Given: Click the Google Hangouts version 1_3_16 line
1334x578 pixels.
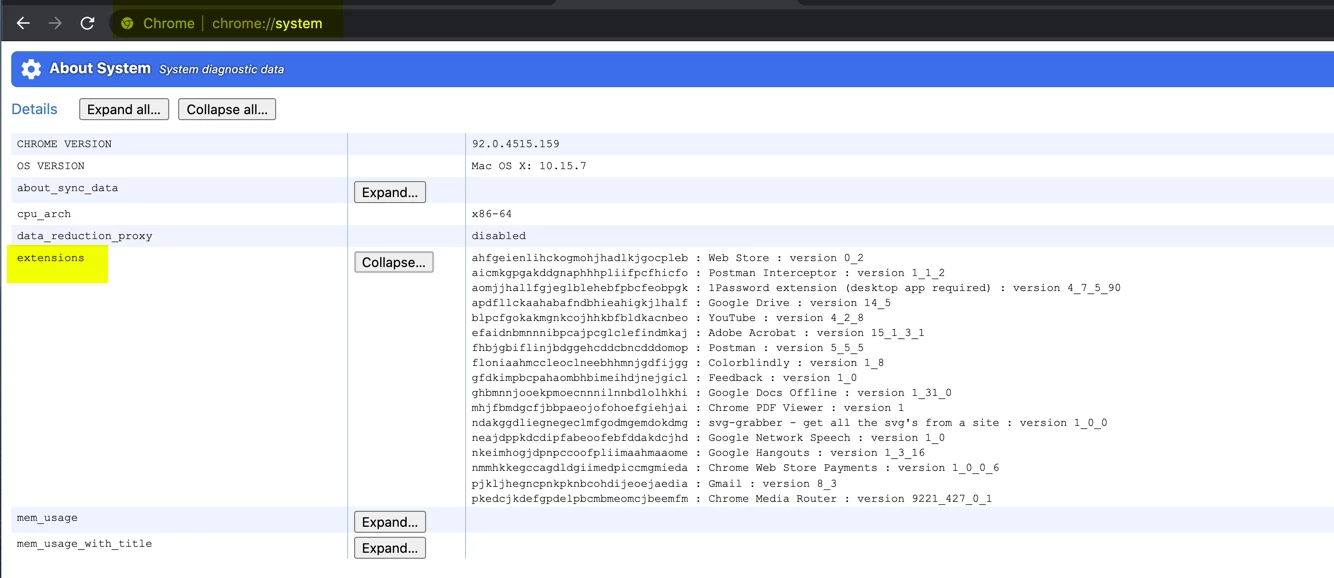Looking at the screenshot, I should [698, 453].
